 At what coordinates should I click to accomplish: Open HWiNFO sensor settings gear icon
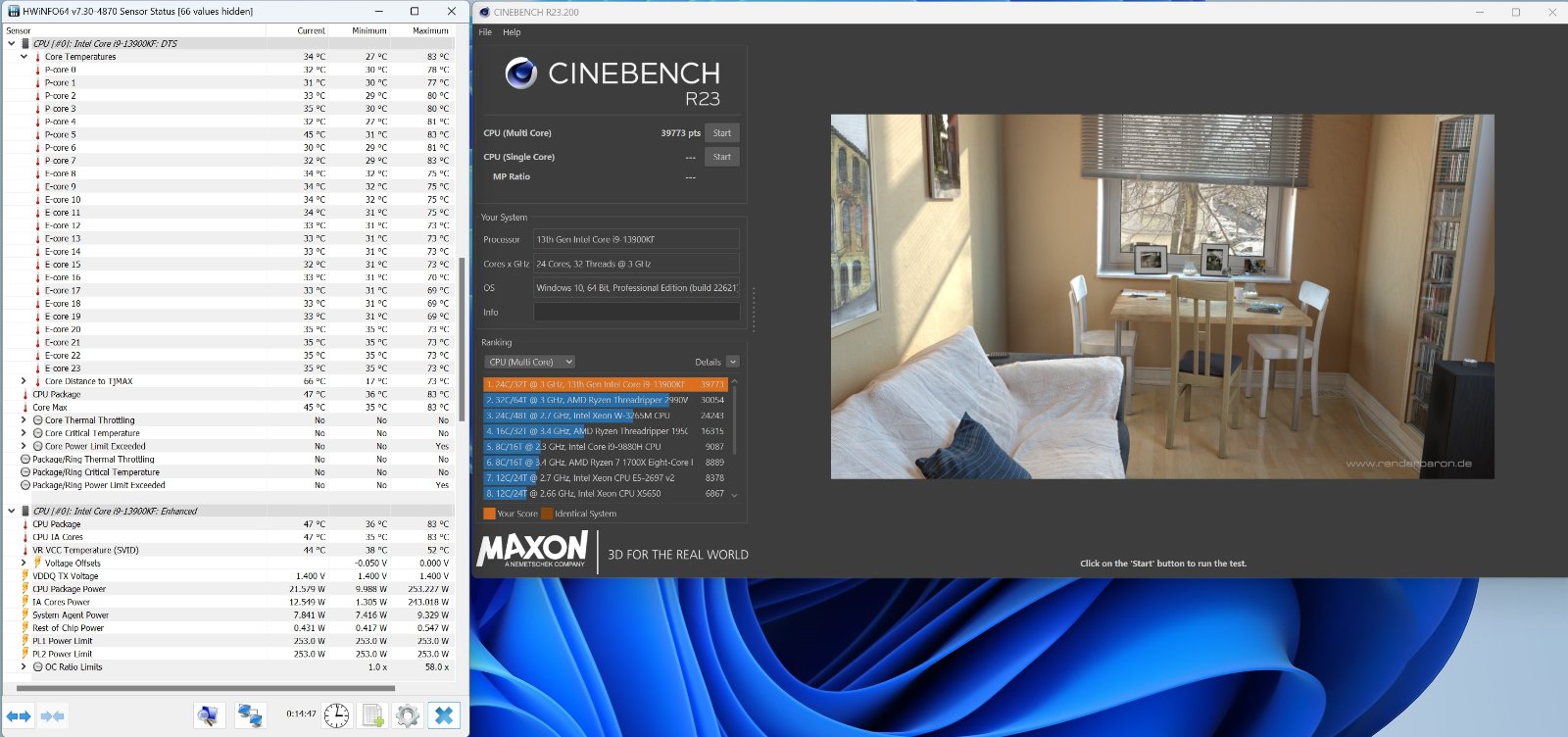[x=408, y=715]
